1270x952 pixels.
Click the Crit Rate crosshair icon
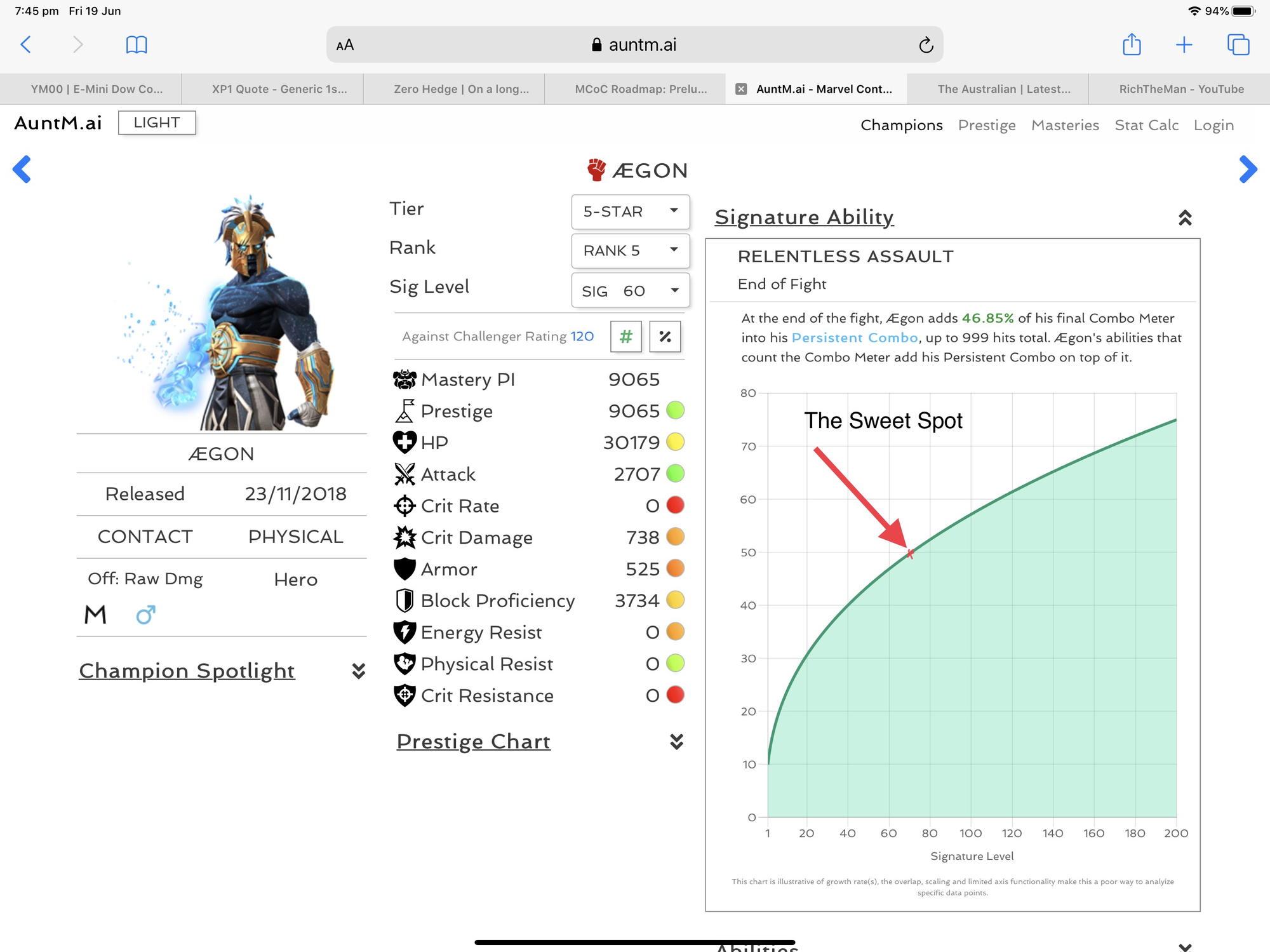[x=404, y=506]
